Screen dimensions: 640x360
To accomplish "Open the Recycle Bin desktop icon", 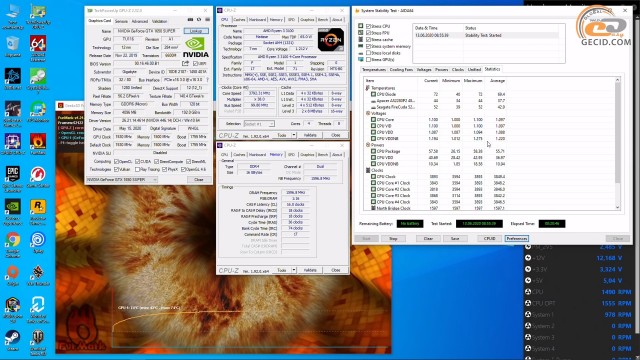I will click(13, 46).
